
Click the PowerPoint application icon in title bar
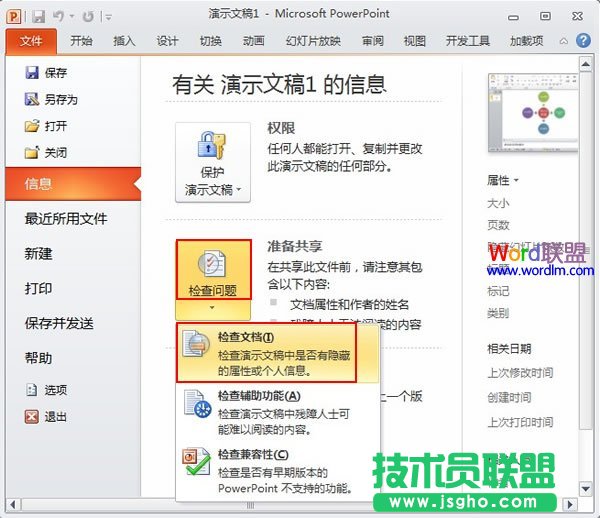[13, 16]
